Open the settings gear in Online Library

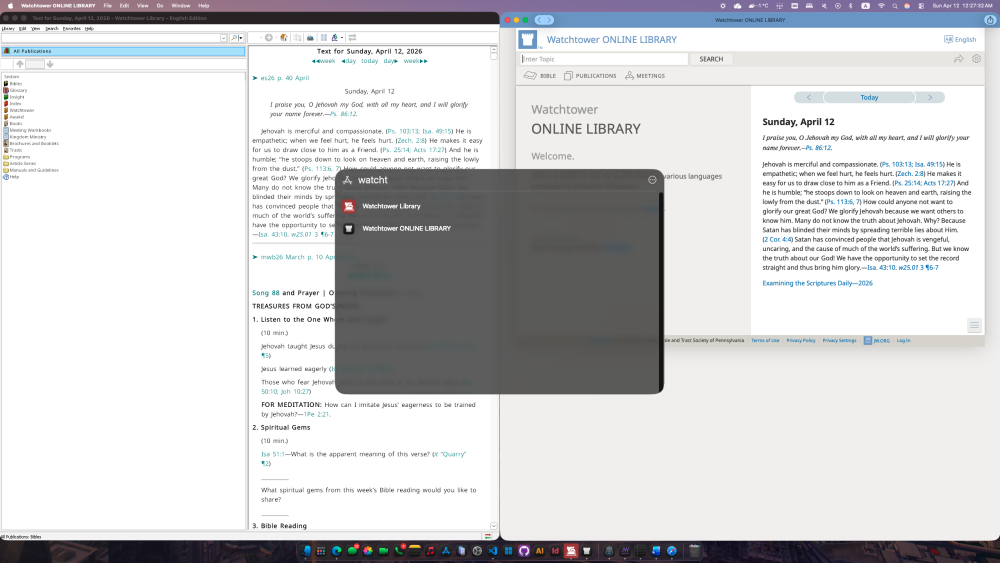(976, 59)
